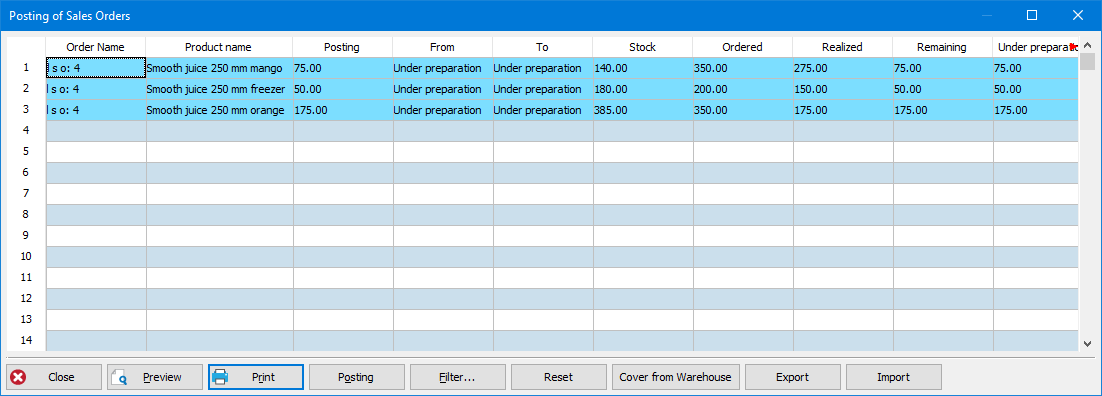The image size is (1102, 396).
Task: Click Cover from Warehouse button
Action: [675, 377]
